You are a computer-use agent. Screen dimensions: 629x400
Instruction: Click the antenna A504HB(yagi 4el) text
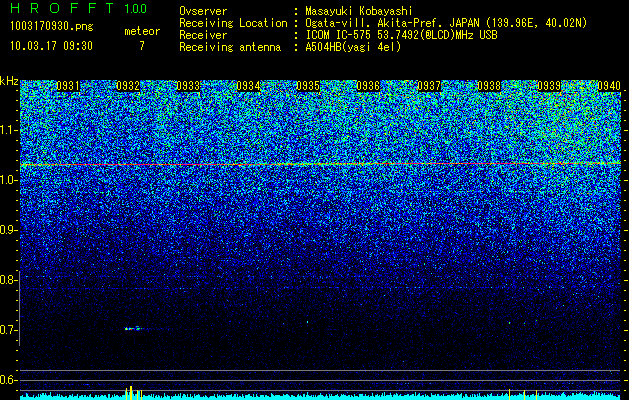pyautogui.click(x=353, y=47)
